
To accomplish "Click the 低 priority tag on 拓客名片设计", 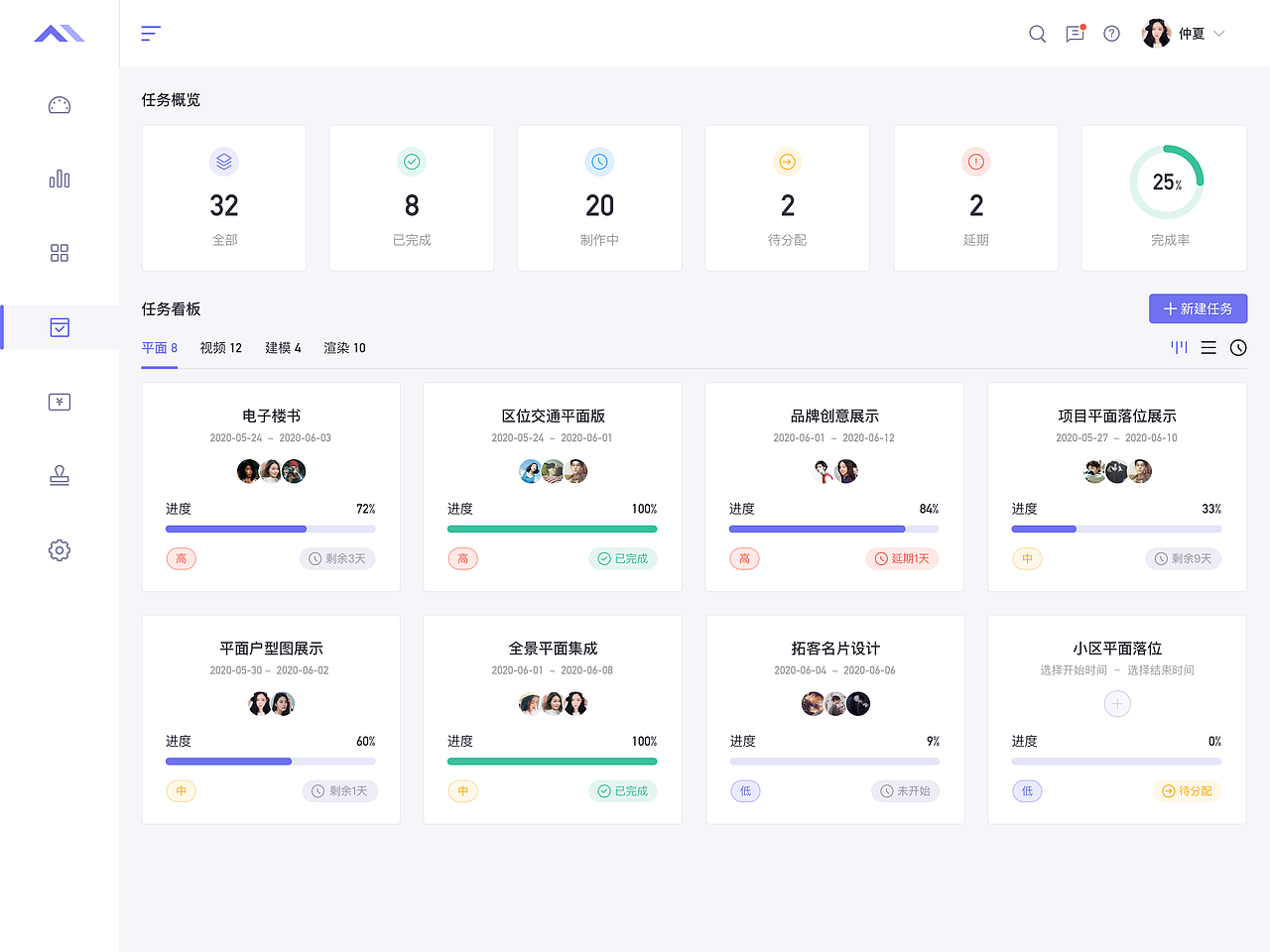I will click(x=745, y=791).
